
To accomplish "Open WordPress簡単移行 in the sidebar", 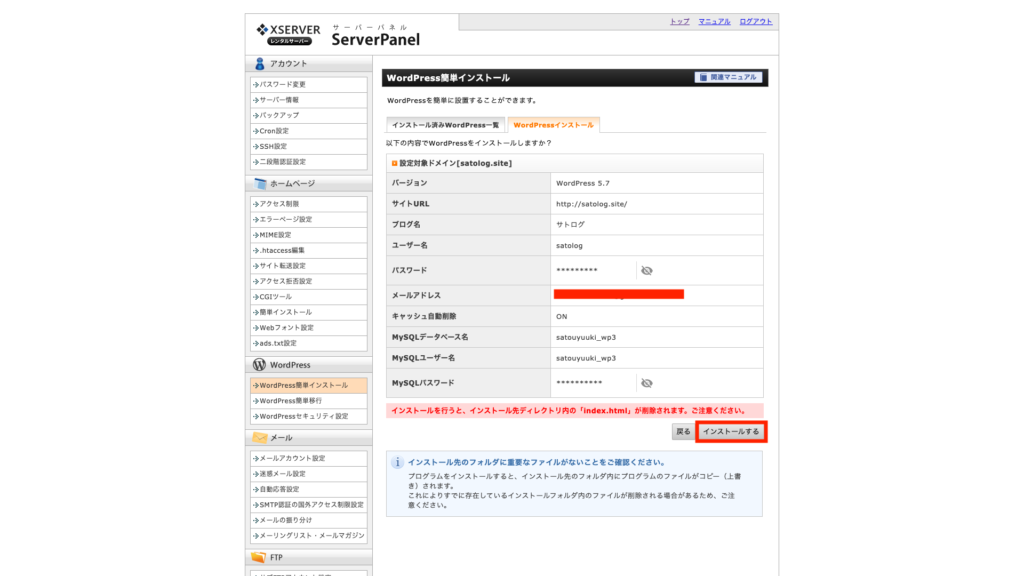I will pyautogui.click(x=308, y=401).
